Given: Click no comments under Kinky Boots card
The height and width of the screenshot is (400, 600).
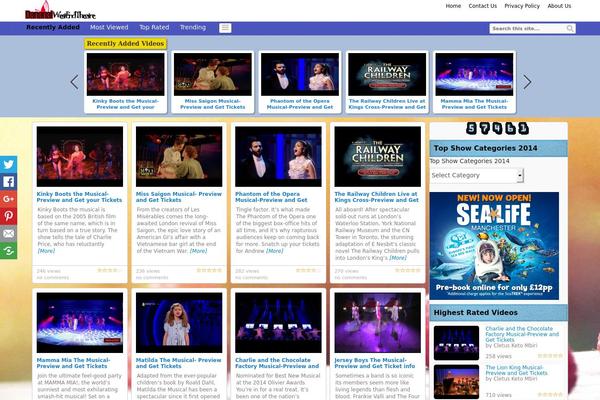Looking at the screenshot, I should 53,278.
